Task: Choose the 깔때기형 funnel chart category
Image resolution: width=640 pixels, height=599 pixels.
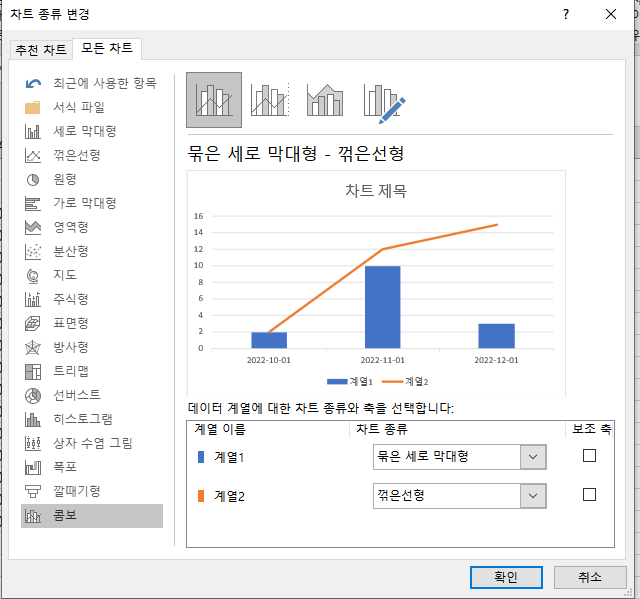Action: [92, 491]
